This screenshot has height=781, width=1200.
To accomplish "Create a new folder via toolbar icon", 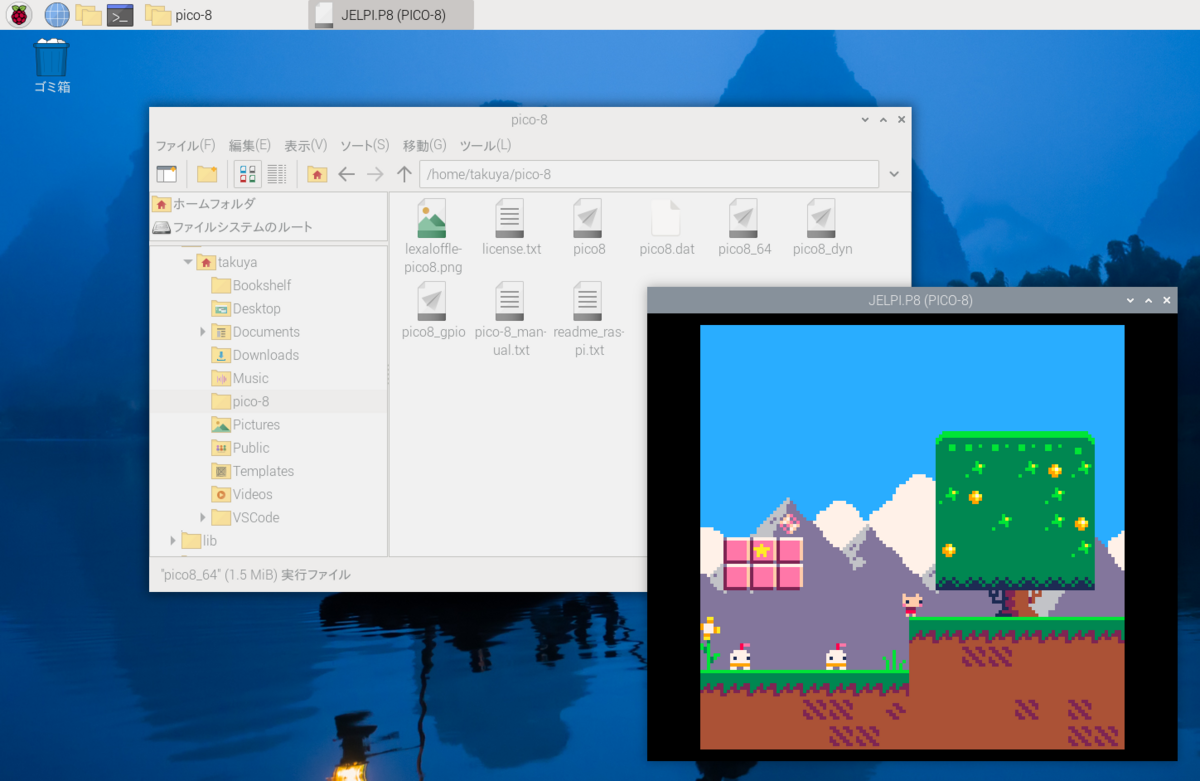I will coord(207,174).
